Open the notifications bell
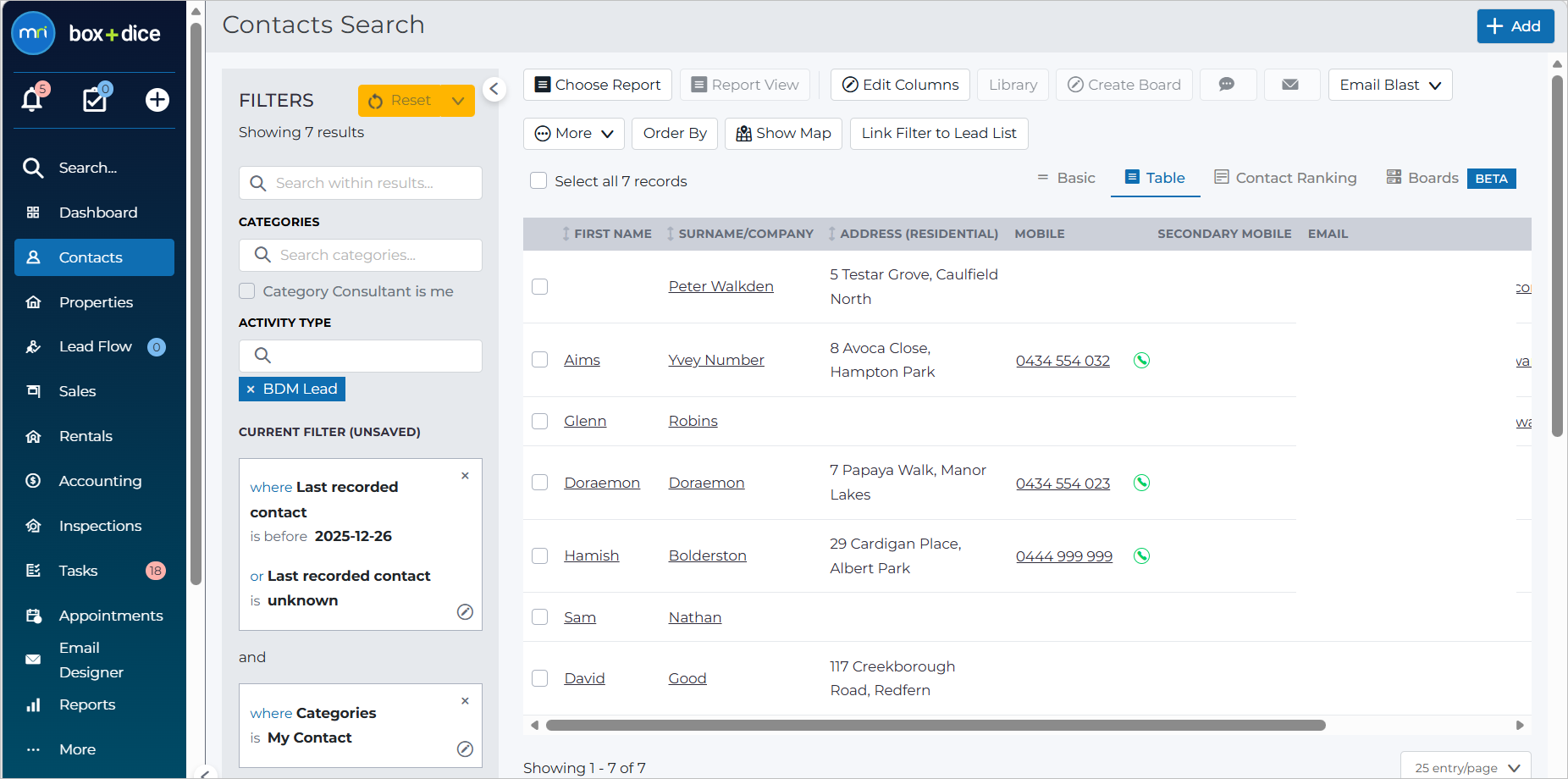Screen dimensions: 1568x779 click(x=32, y=99)
